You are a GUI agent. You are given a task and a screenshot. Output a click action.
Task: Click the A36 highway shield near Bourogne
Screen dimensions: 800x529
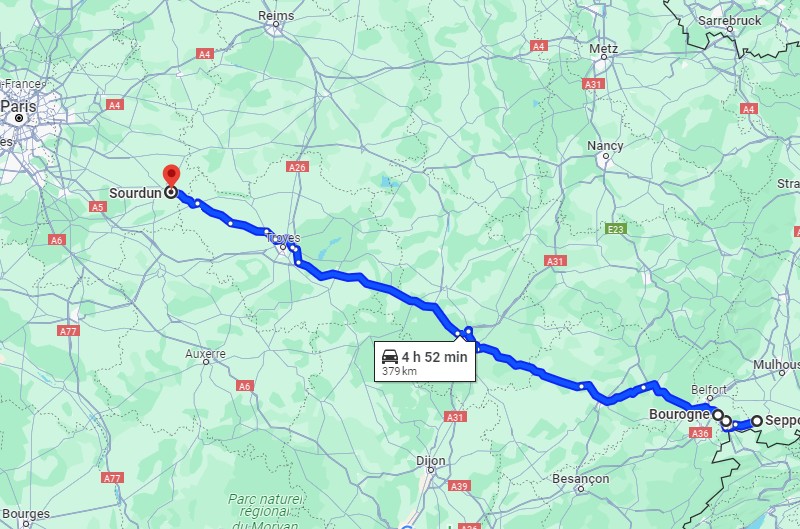tap(700, 433)
